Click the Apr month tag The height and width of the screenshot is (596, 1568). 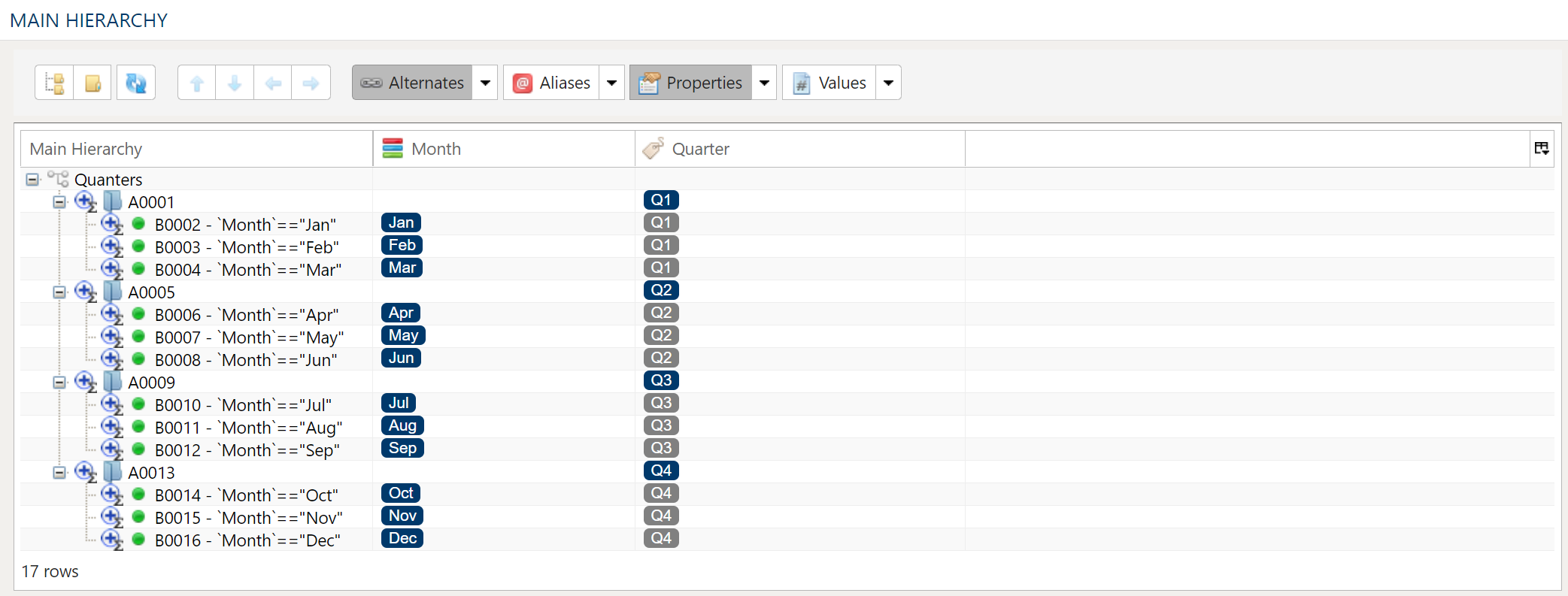point(401,313)
